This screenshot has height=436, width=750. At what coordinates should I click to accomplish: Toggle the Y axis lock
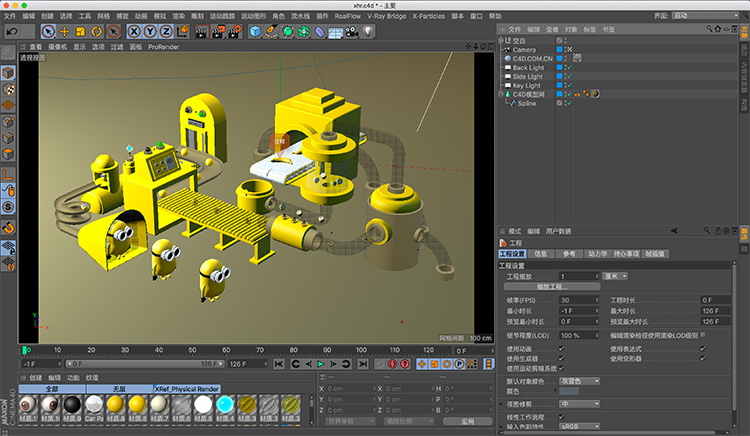150,32
